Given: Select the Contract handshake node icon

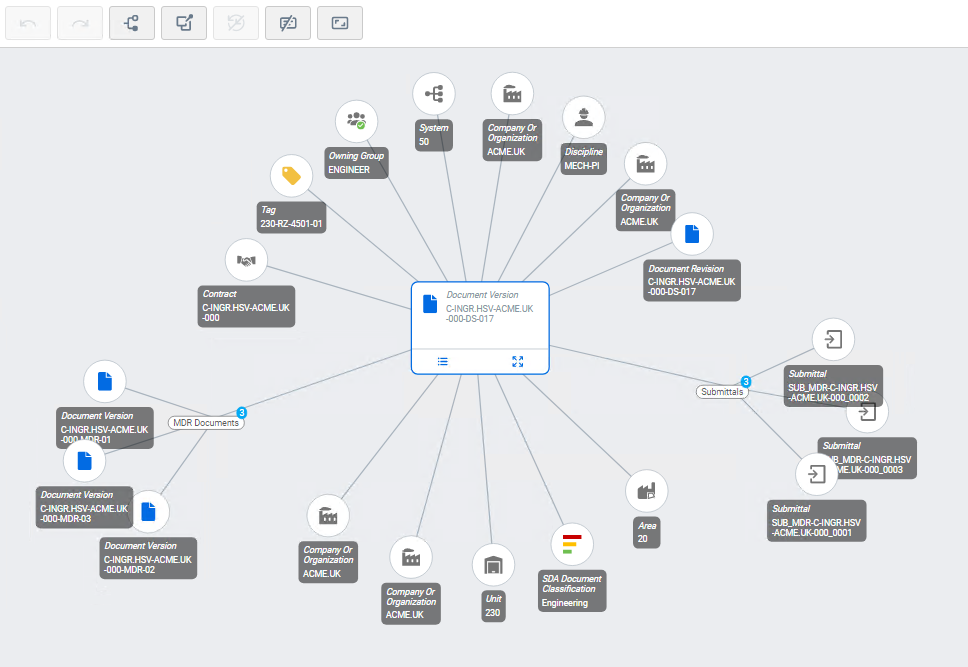Looking at the screenshot, I should coord(246,260).
